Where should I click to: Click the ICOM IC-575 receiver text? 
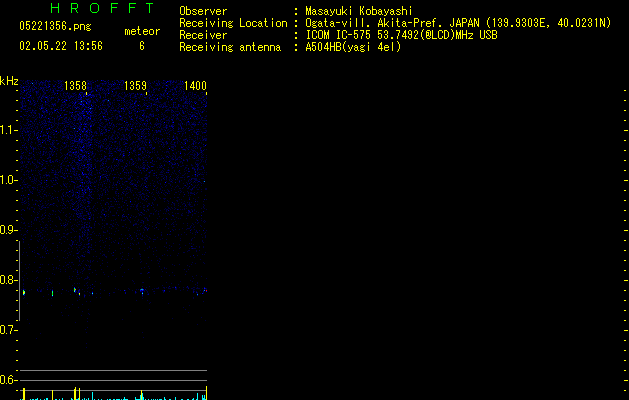[x=401, y=35]
